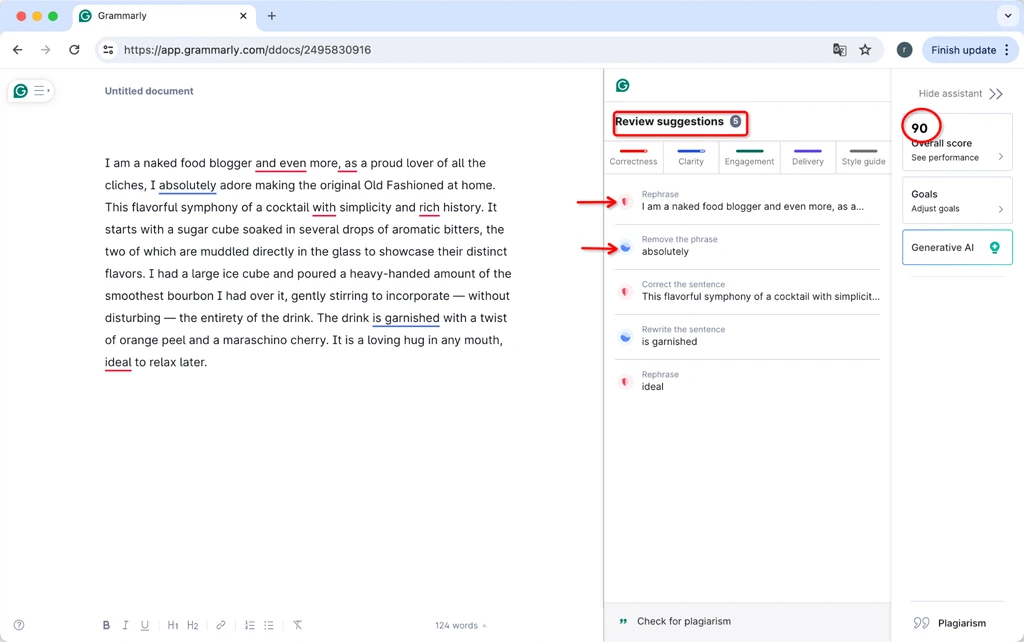Image resolution: width=1024 pixels, height=642 pixels.
Task: Click the underlined word 'absolutely' in the document
Action: click(x=187, y=185)
